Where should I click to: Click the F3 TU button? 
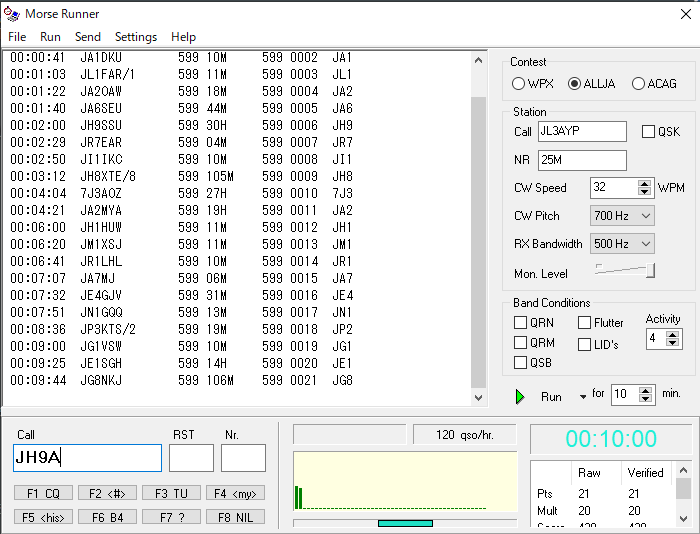pyautogui.click(x=171, y=493)
